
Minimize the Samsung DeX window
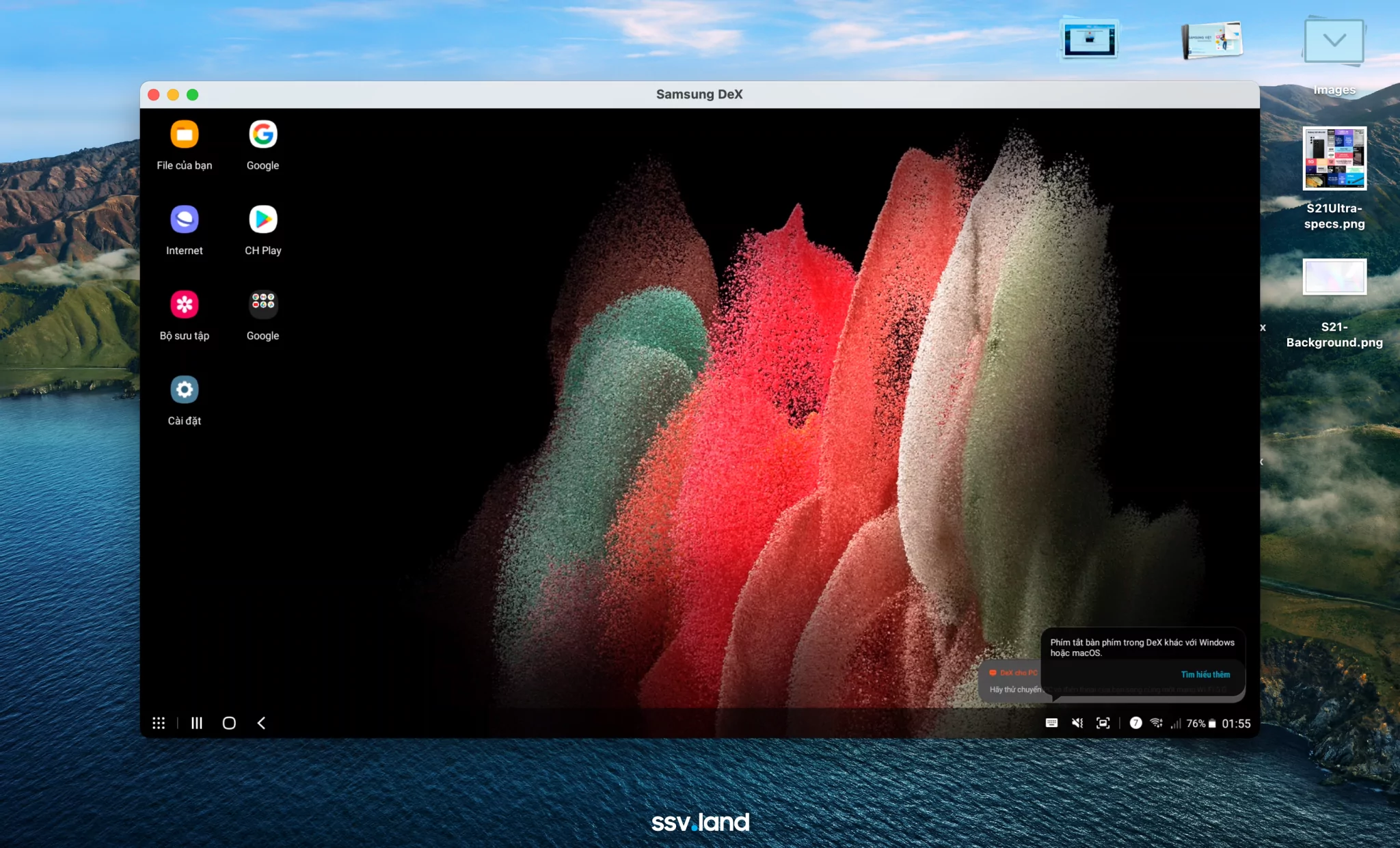[173, 95]
